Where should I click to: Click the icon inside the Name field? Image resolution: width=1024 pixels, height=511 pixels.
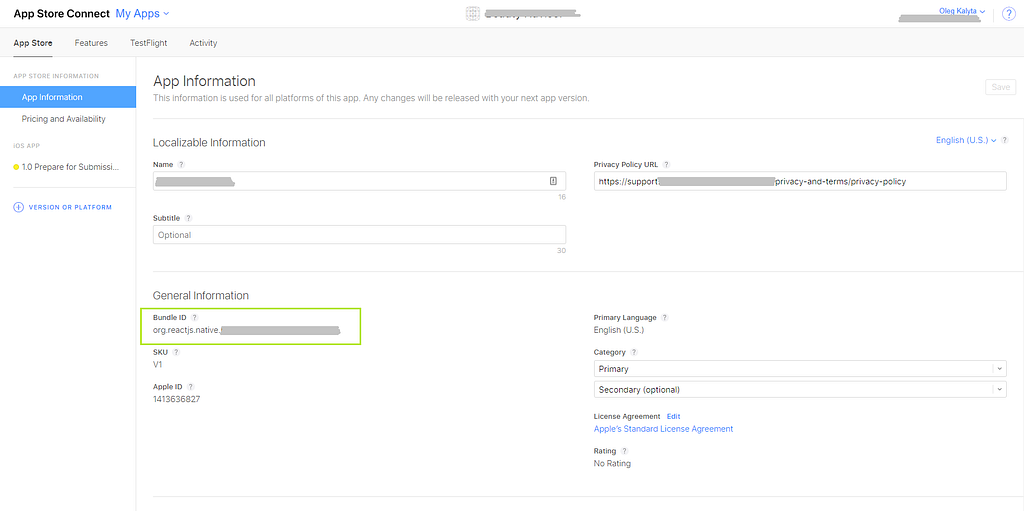tap(553, 181)
